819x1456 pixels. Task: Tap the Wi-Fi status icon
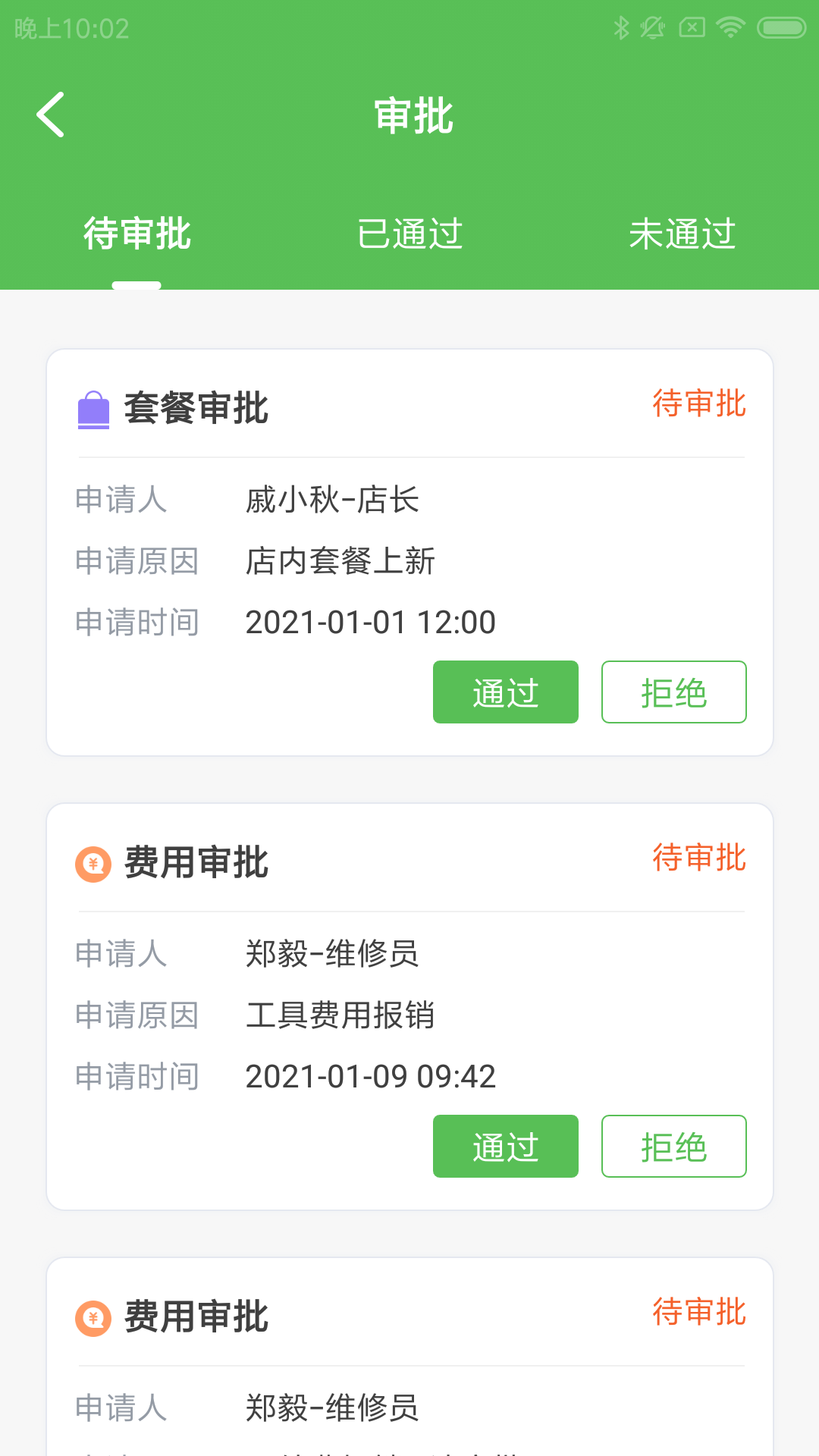click(x=730, y=28)
